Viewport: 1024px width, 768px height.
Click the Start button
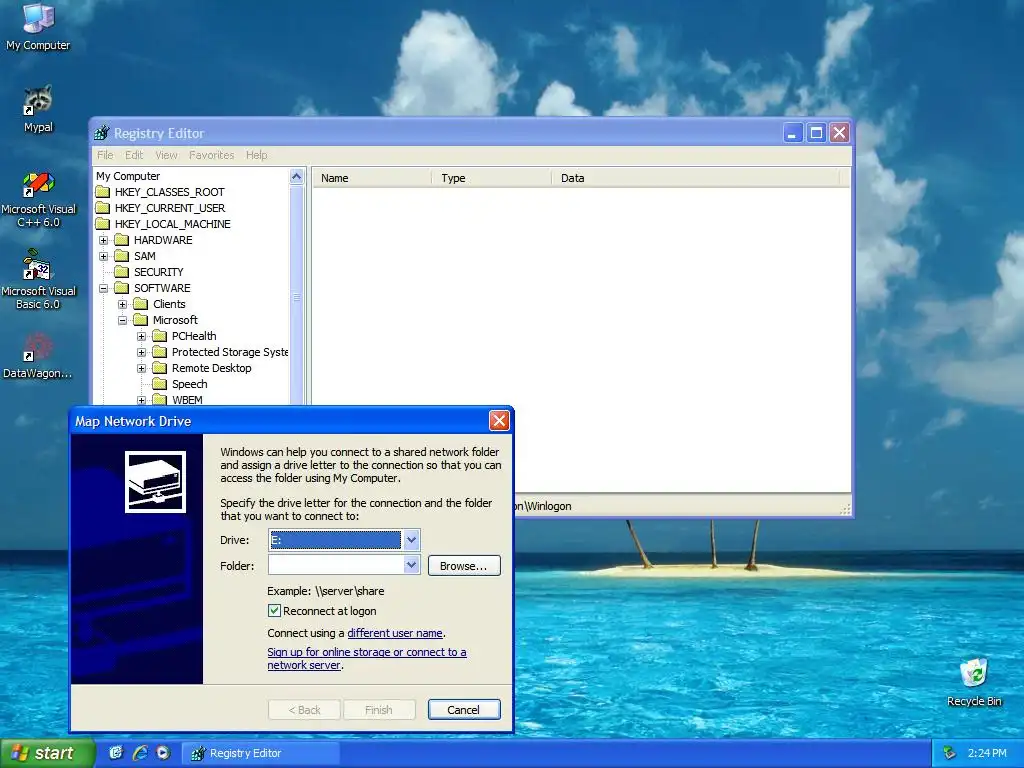pyautogui.click(x=48, y=753)
